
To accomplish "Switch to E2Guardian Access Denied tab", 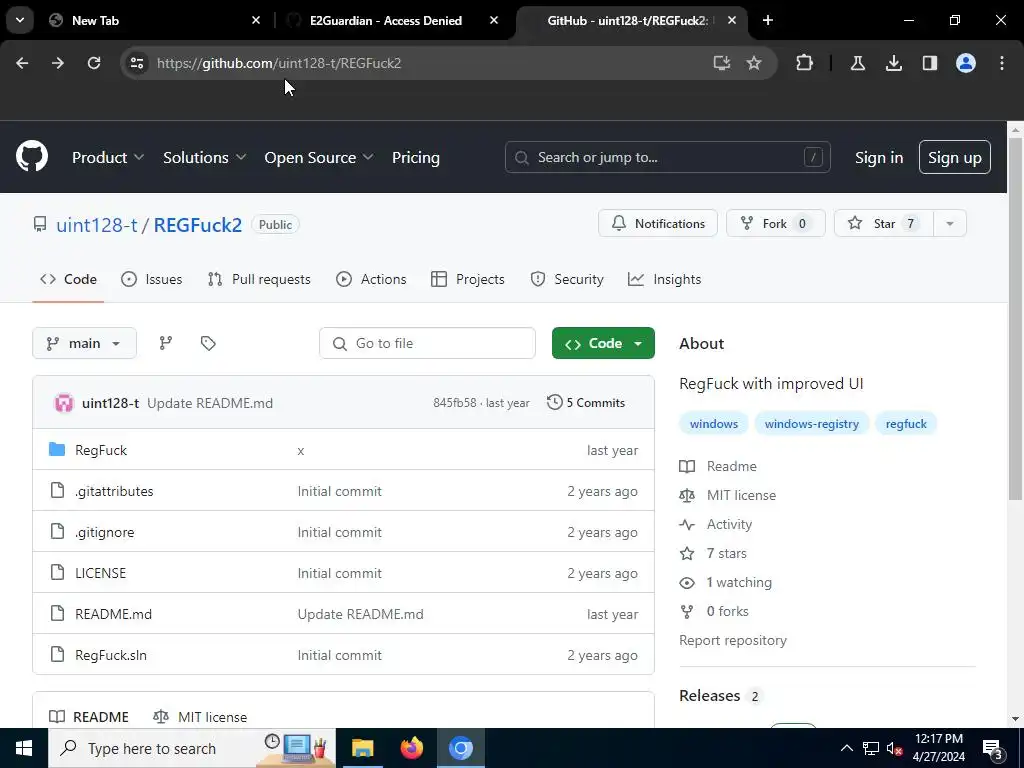I will point(392,21).
